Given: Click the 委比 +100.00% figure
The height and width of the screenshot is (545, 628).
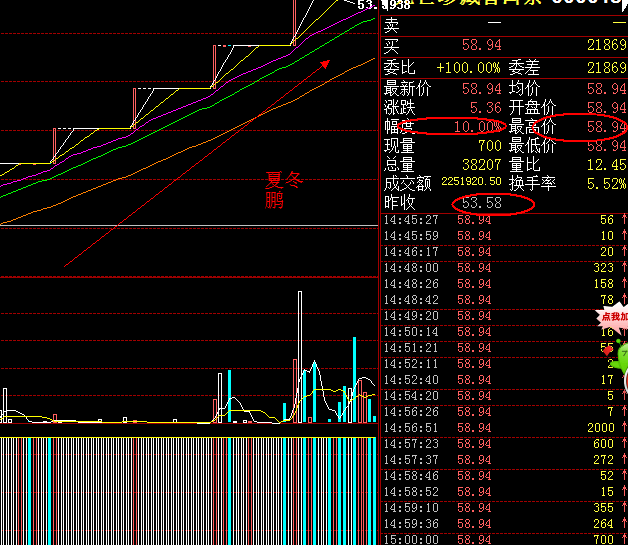Looking at the screenshot, I should 467,68.
